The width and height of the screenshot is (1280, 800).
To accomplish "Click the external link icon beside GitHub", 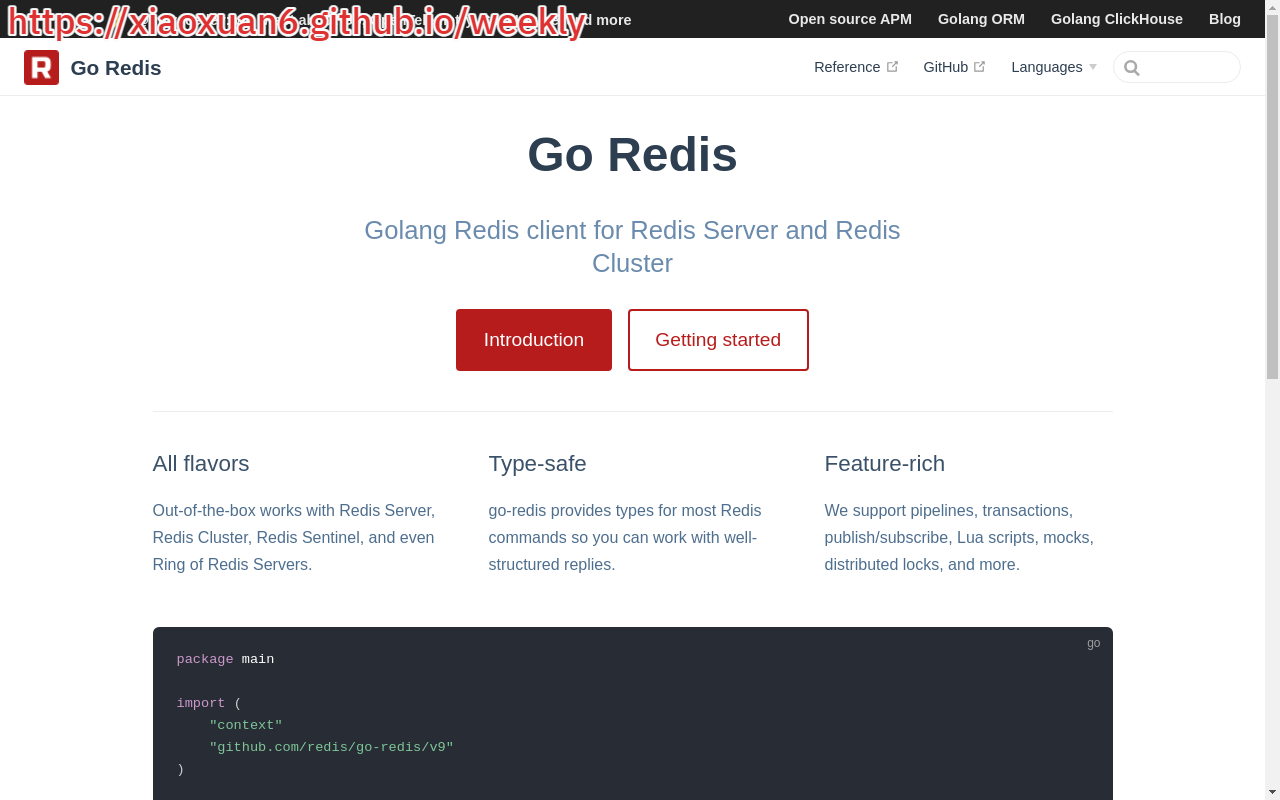I will tap(979, 67).
